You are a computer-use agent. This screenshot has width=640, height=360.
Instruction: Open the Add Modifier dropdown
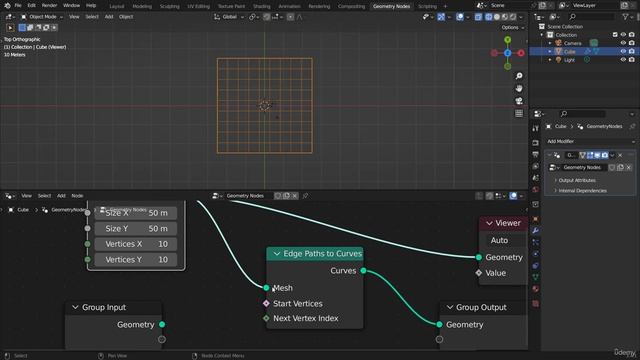(591, 141)
